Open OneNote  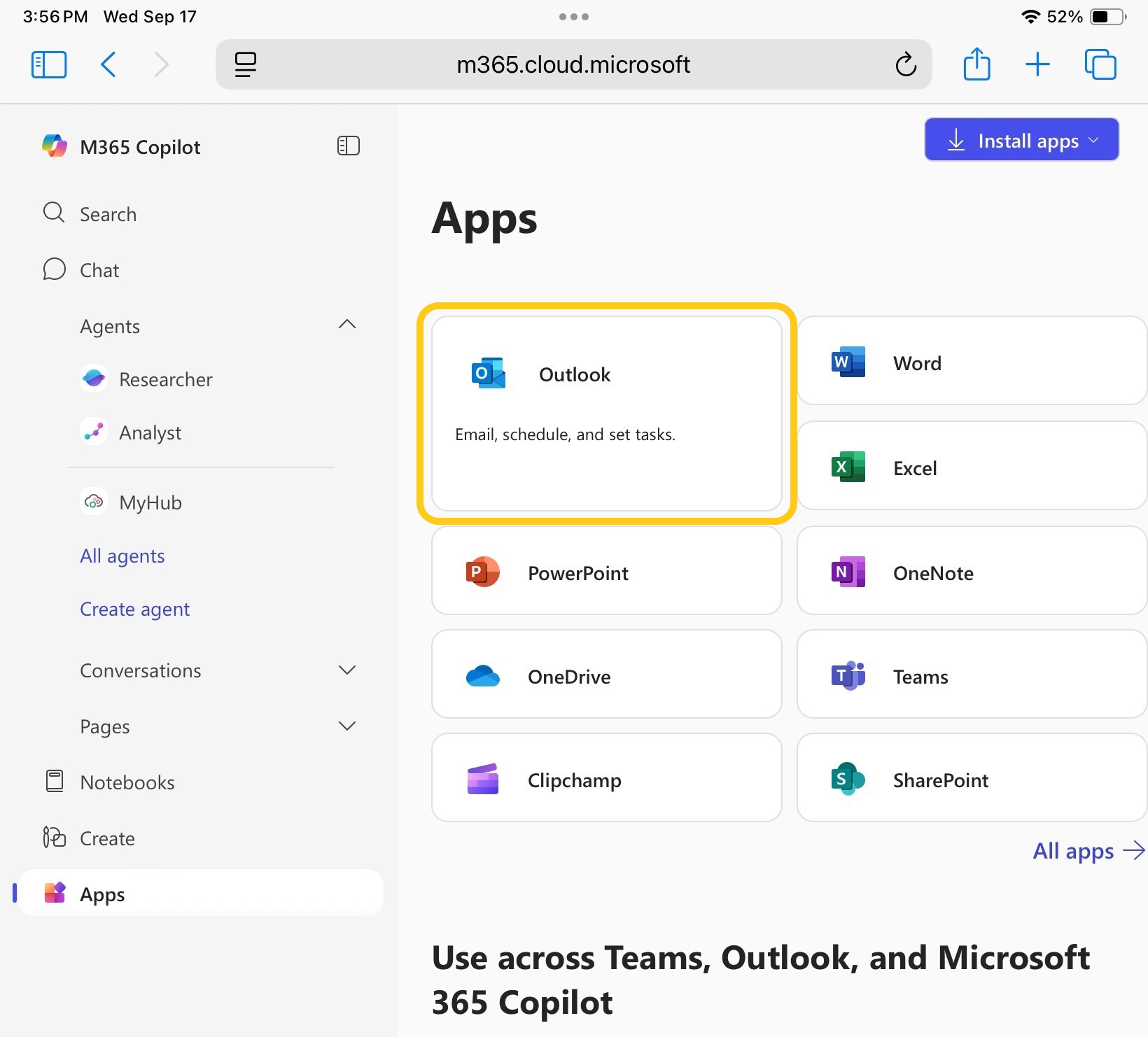[970, 571]
